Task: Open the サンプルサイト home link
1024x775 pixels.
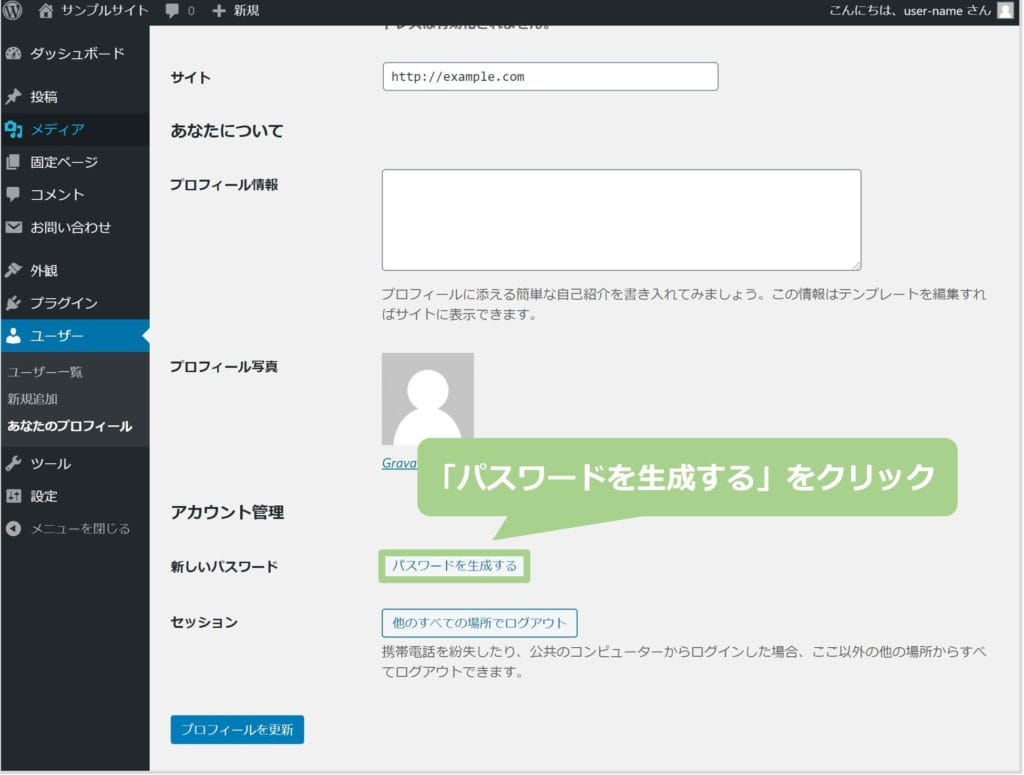Action: (92, 11)
